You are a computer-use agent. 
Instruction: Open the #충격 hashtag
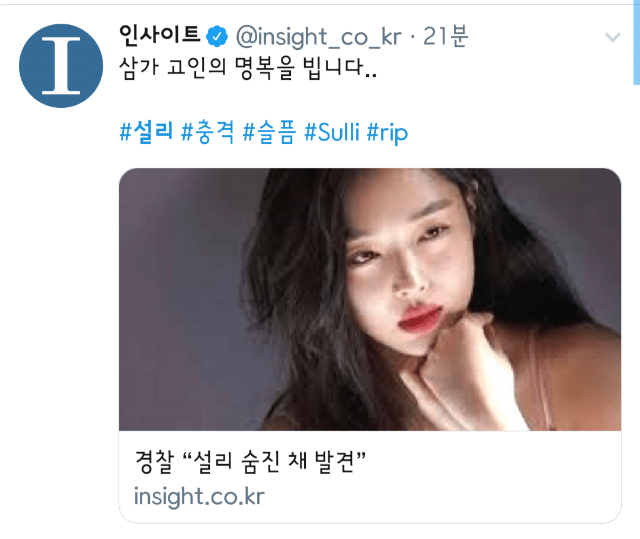click(208, 132)
